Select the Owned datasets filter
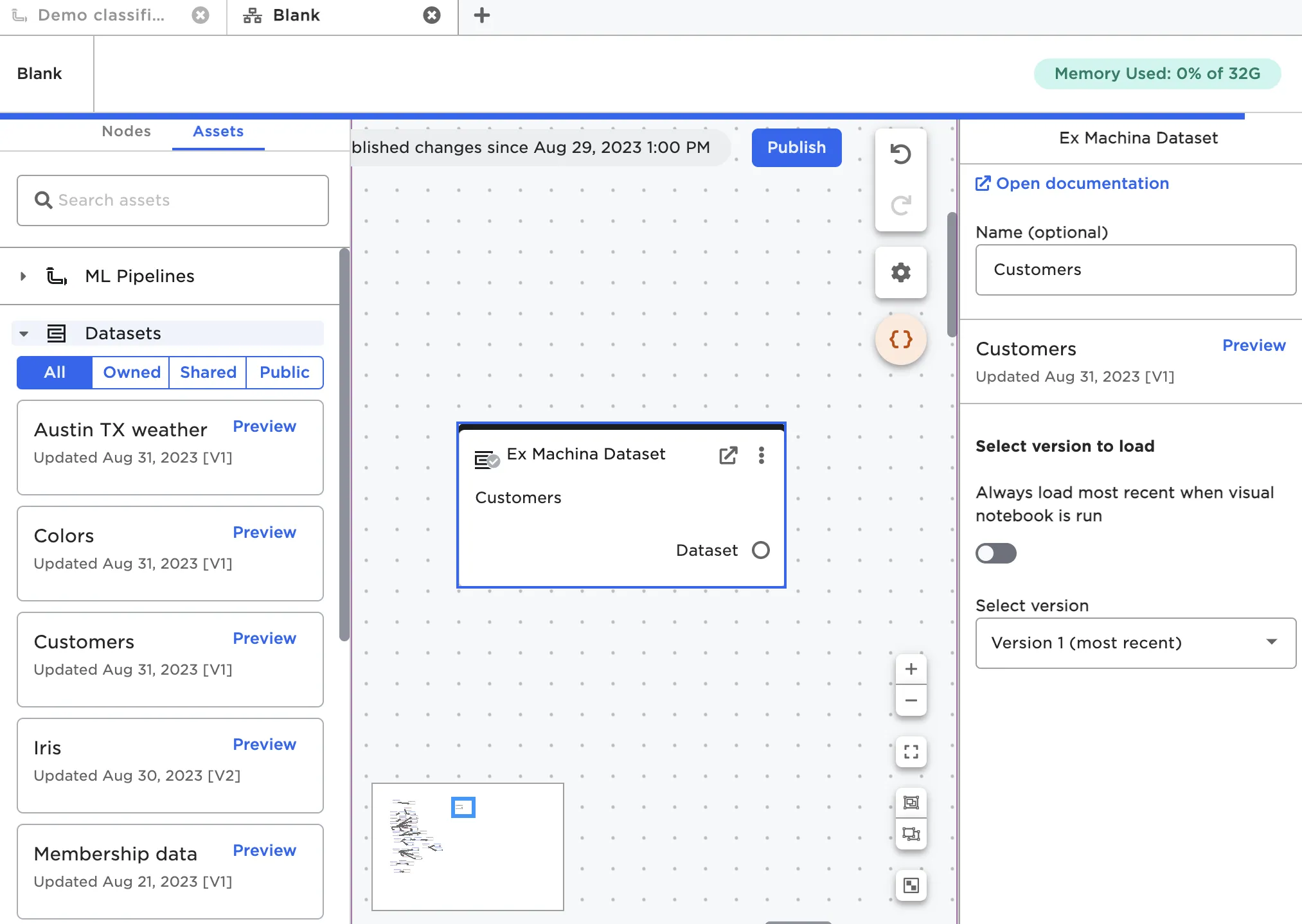1302x924 pixels. [x=131, y=373]
